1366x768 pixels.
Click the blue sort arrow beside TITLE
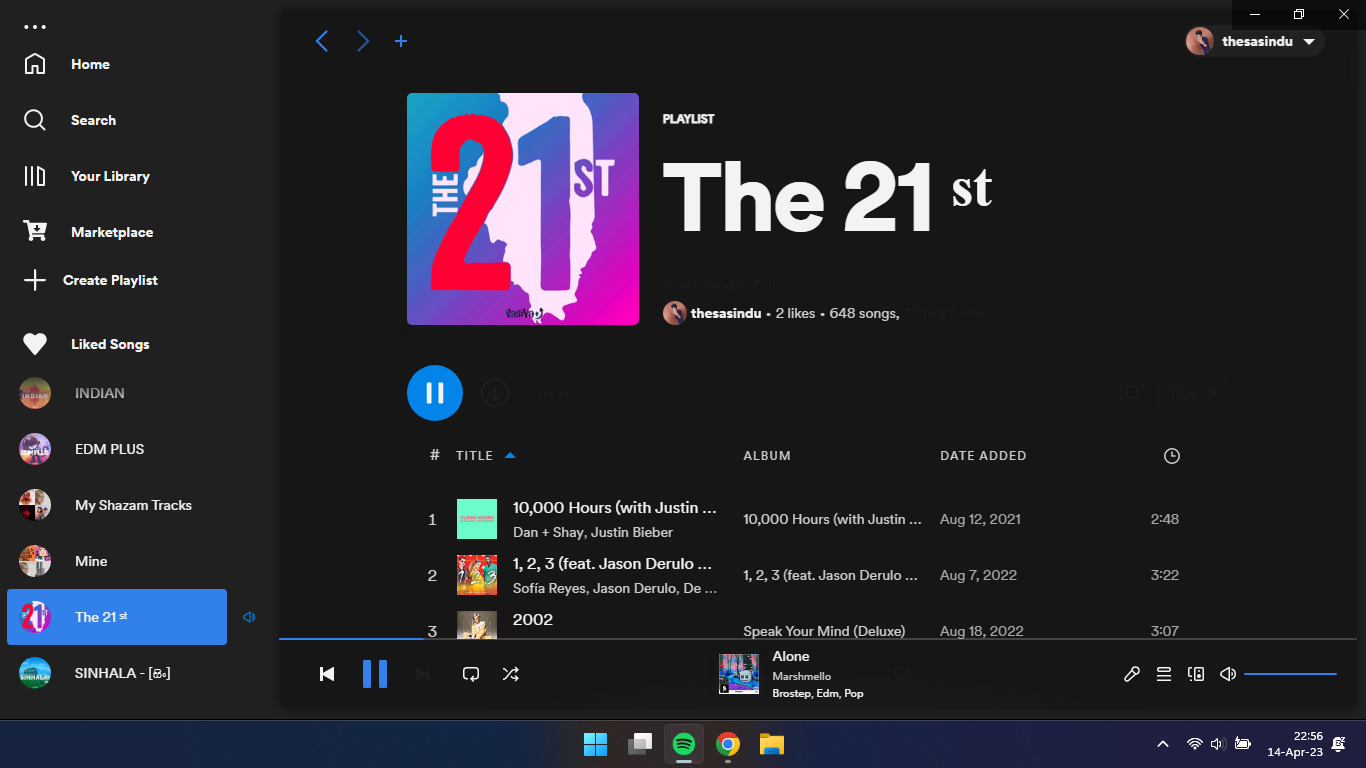click(510, 455)
